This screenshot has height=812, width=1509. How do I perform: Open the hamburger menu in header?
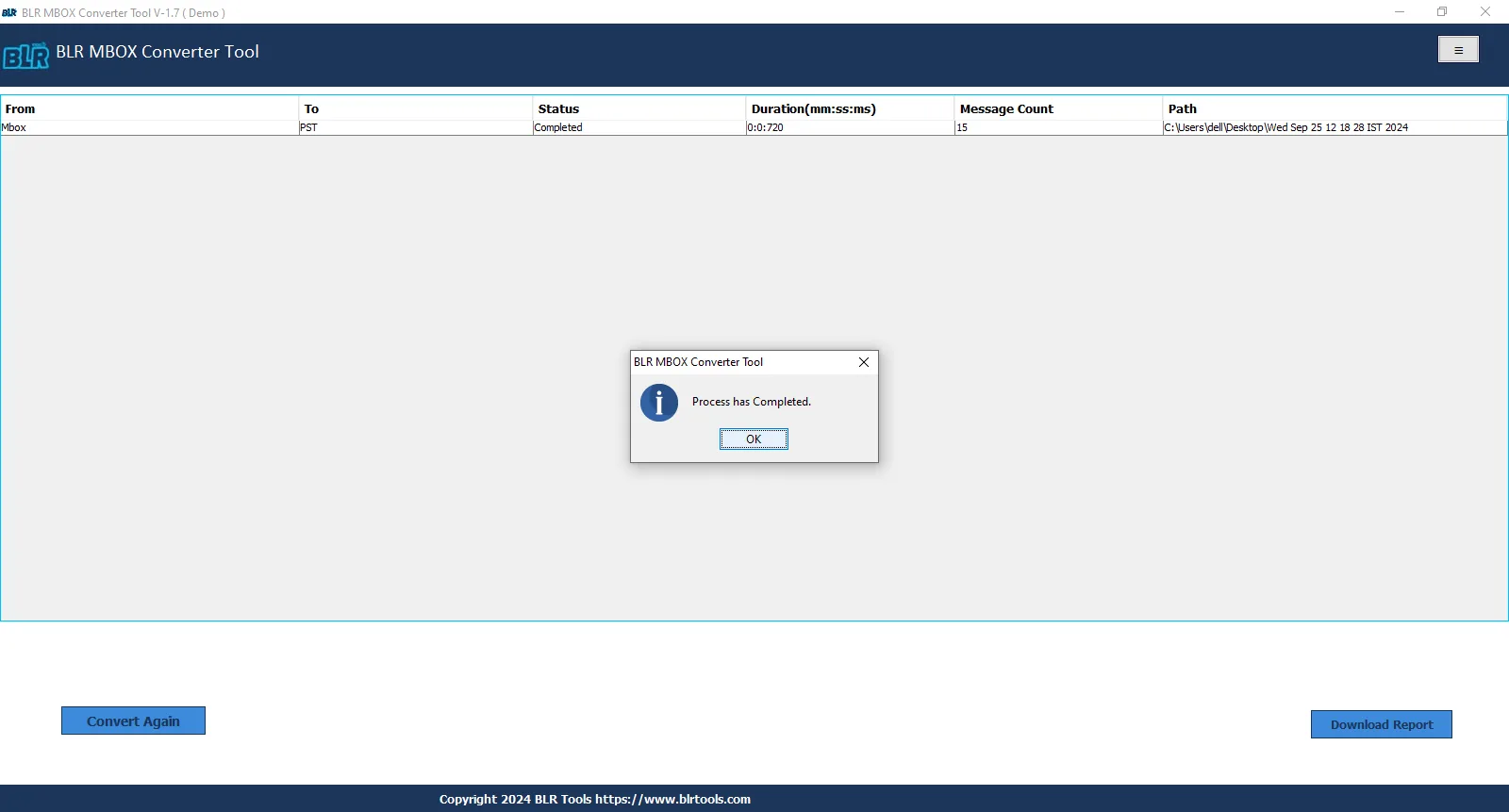(1458, 50)
